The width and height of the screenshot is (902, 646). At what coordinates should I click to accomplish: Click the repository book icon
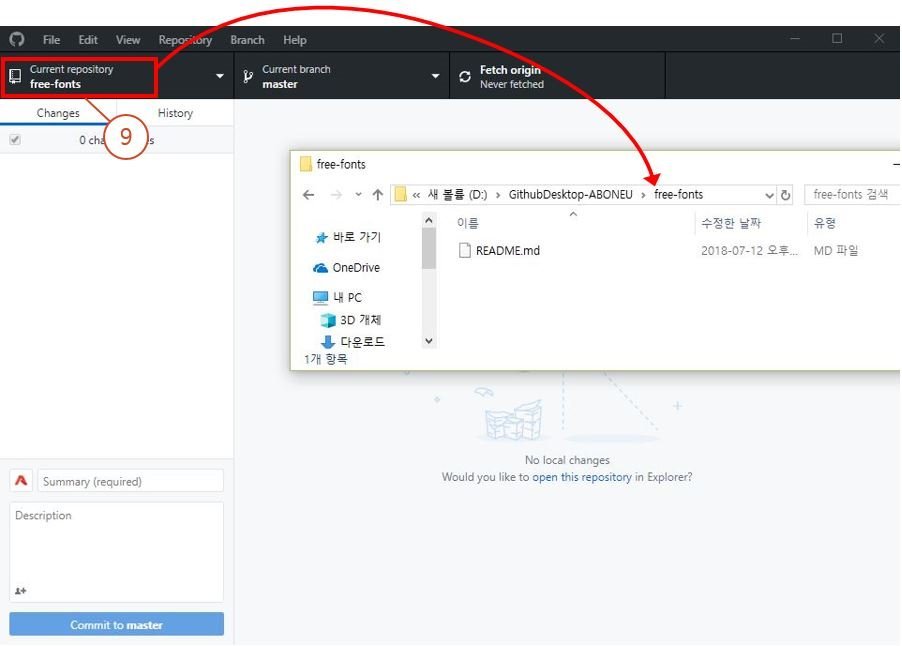15,76
